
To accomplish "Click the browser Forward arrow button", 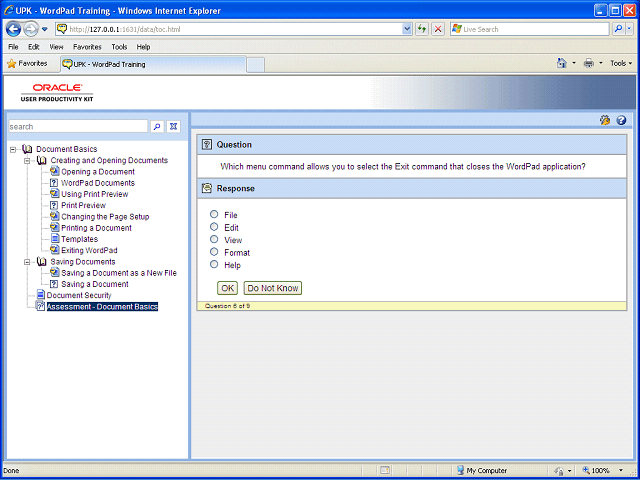I will click(x=31, y=29).
